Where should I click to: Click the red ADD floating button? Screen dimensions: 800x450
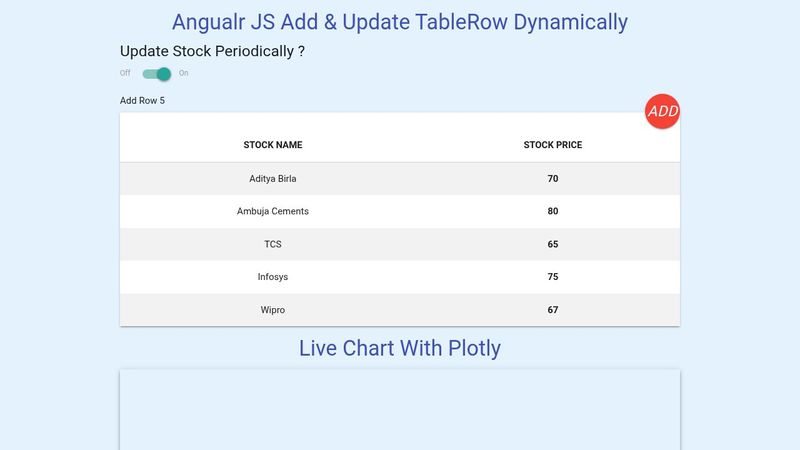tap(662, 111)
